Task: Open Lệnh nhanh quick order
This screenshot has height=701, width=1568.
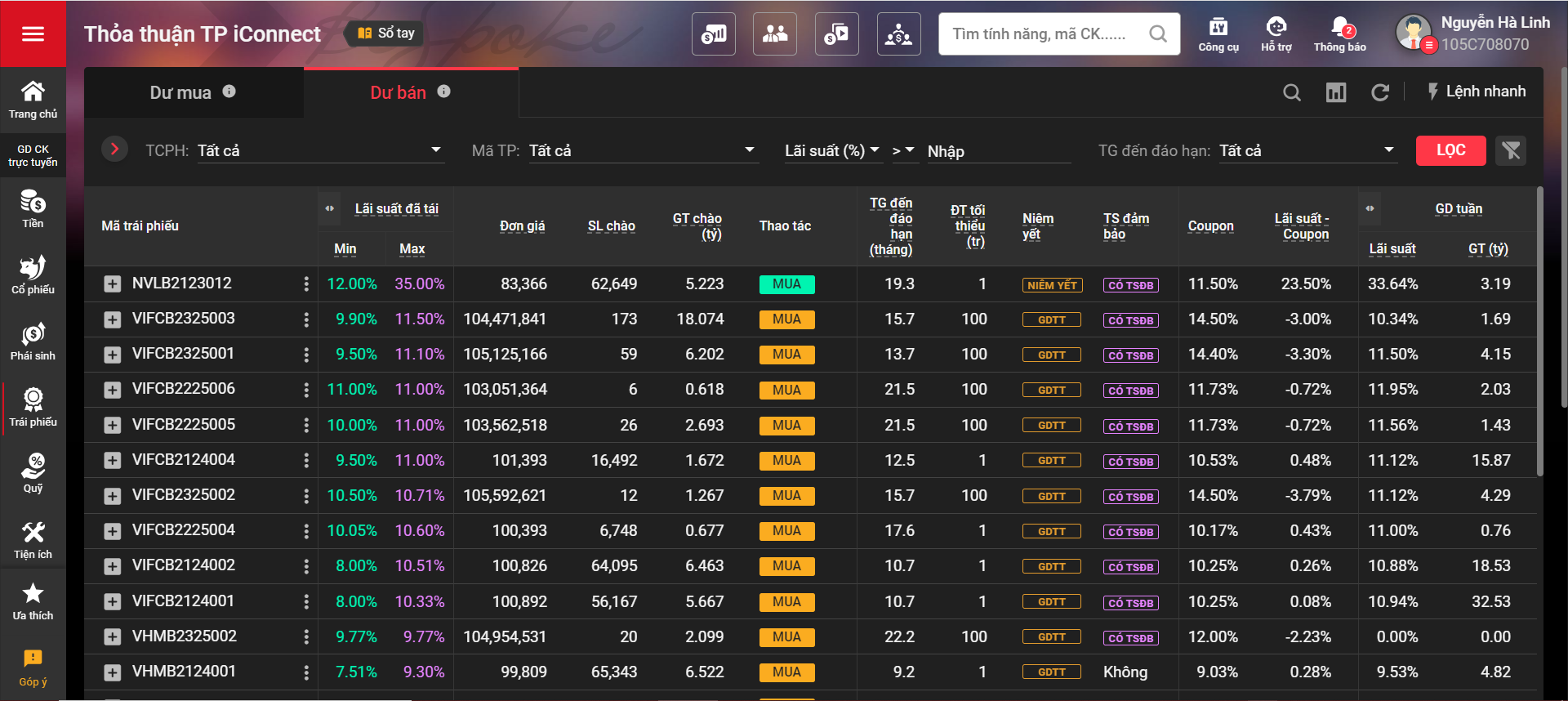Action: tap(1477, 92)
